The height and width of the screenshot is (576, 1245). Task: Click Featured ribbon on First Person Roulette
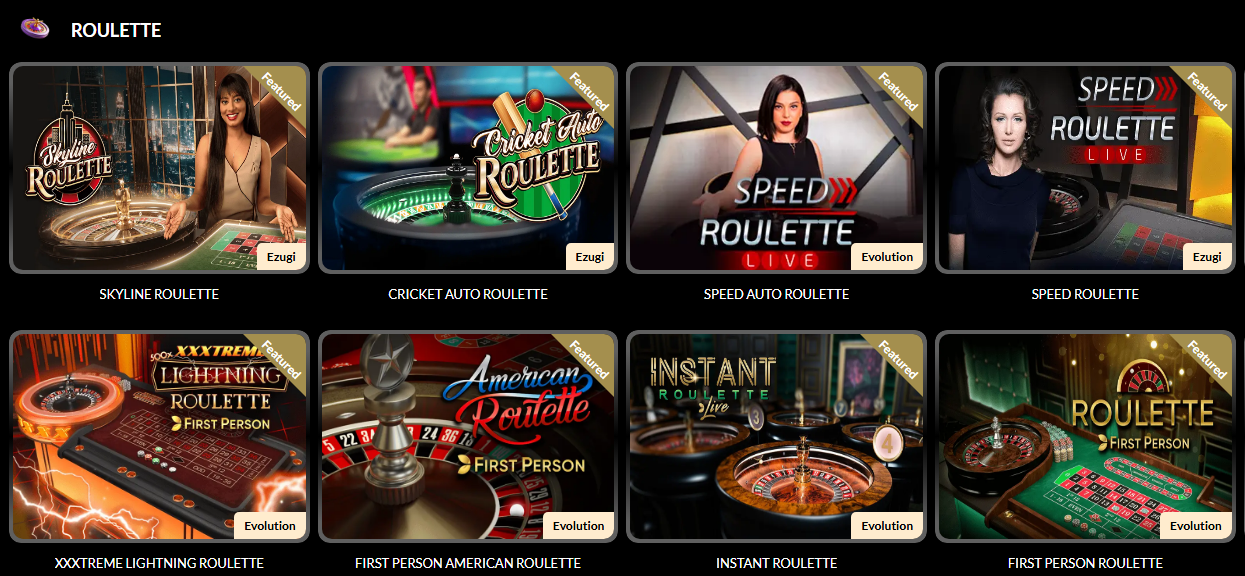(x=1207, y=358)
